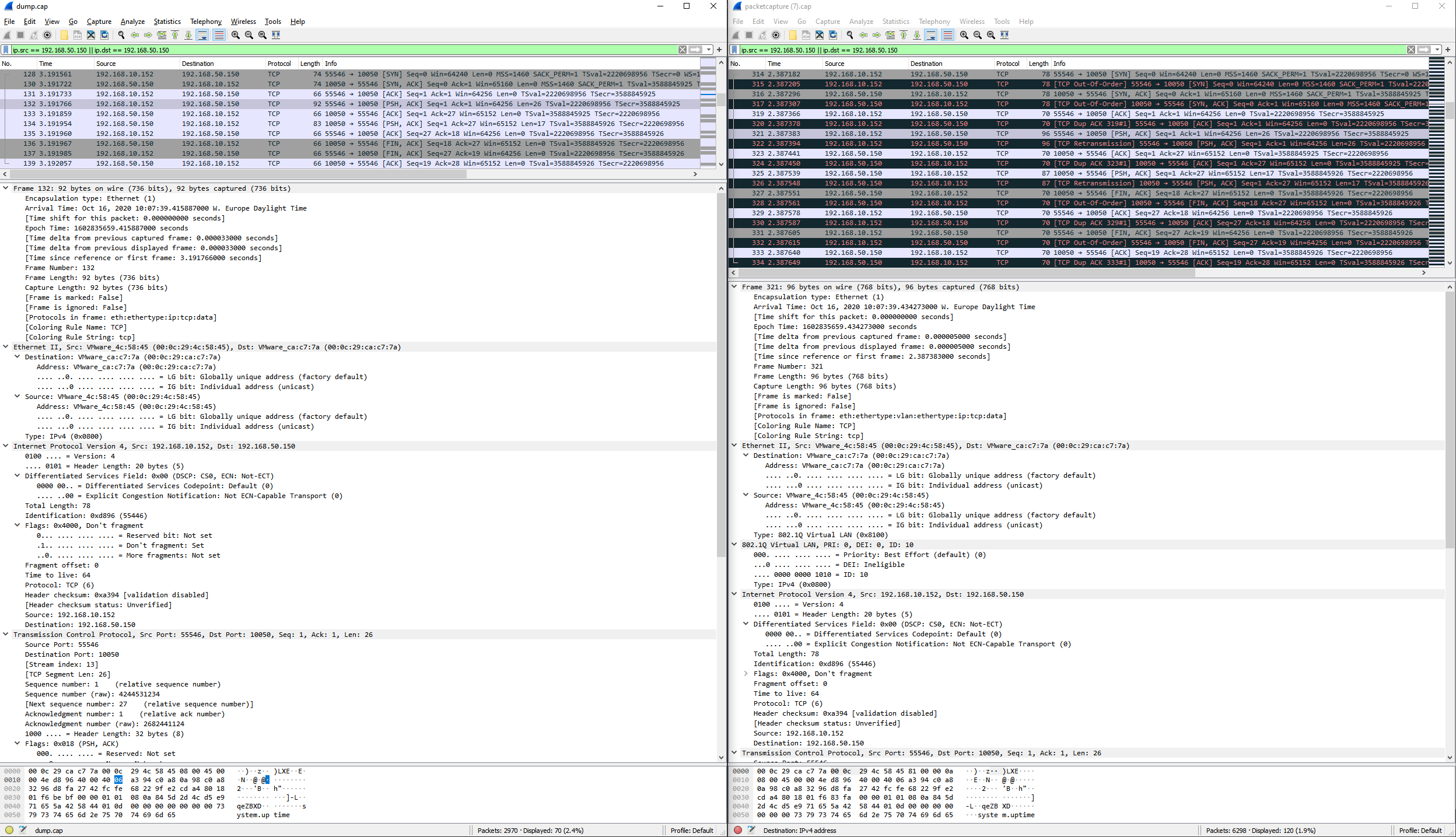Toggle packet colorization in packetcapture (7).cap toolbar

pyautogui.click(x=947, y=35)
